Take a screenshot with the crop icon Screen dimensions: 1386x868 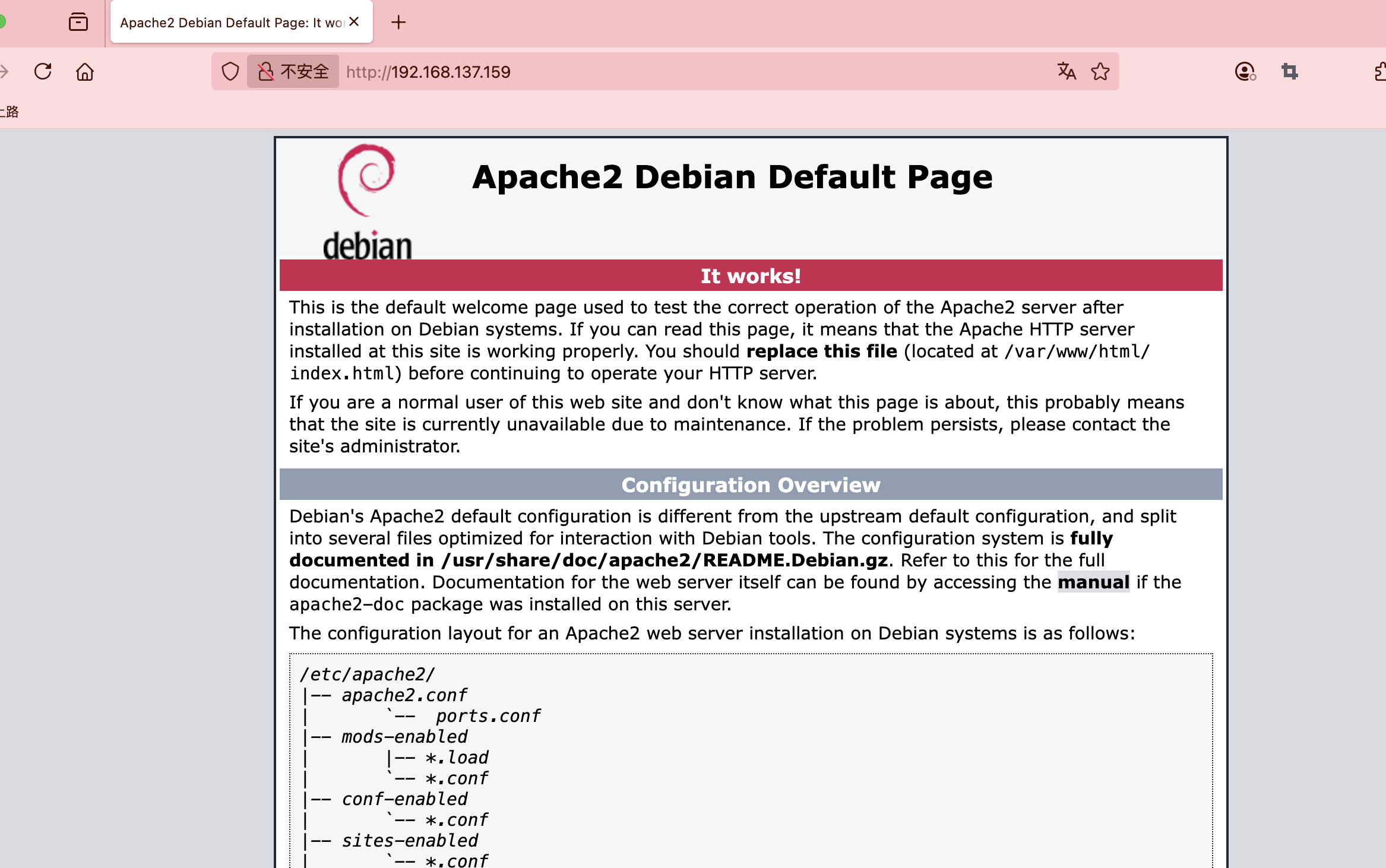tap(1290, 72)
